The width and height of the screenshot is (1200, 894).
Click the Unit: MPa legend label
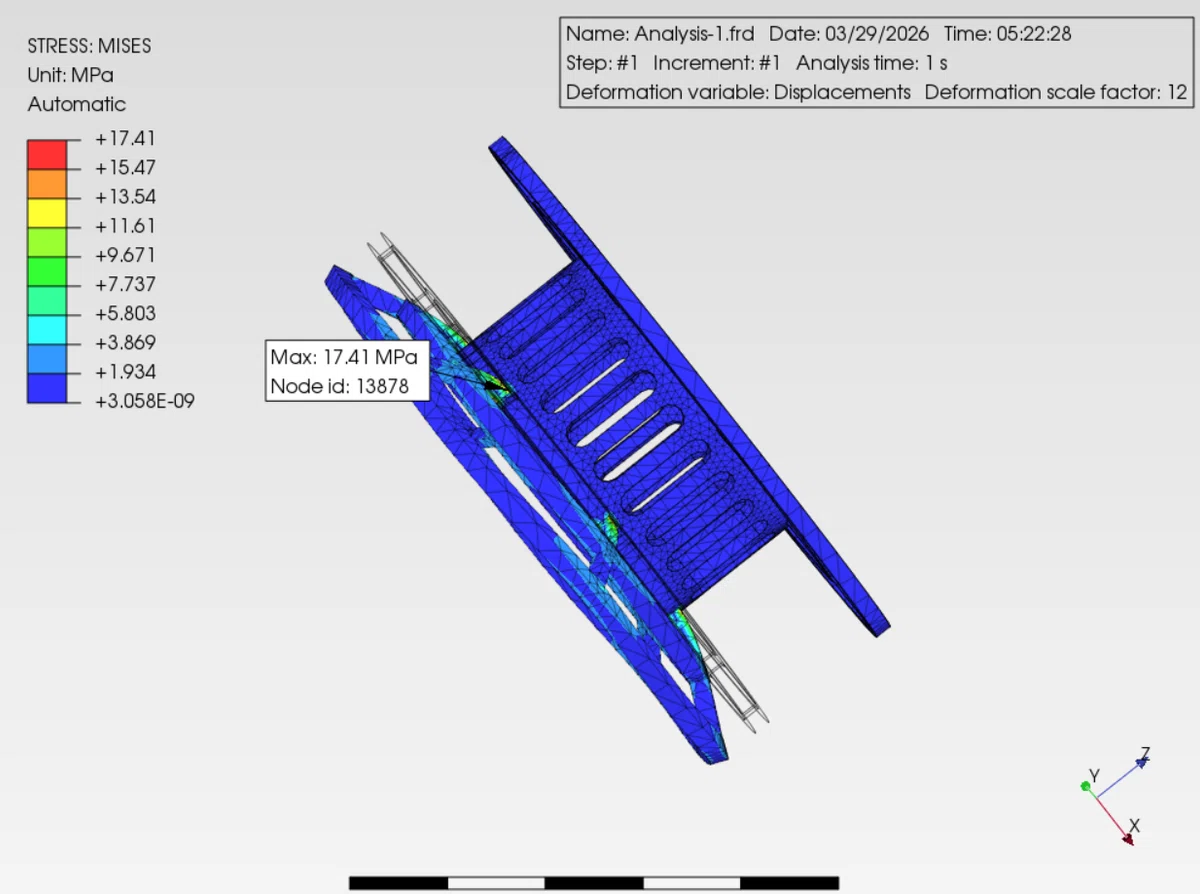pyautogui.click(x=70, y=75)
